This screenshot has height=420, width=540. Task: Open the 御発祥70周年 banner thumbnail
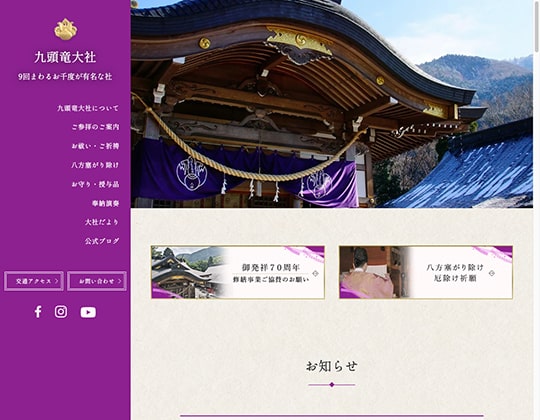[238, 272]
